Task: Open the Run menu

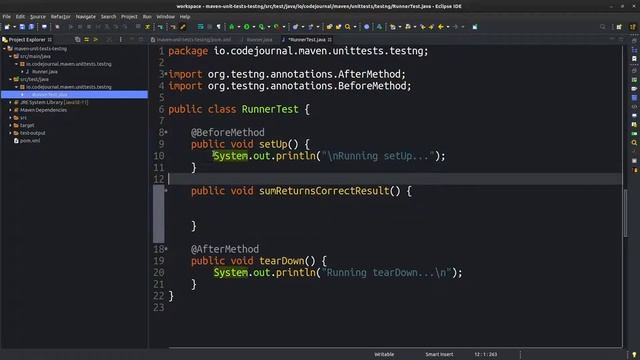Action: 147,17
